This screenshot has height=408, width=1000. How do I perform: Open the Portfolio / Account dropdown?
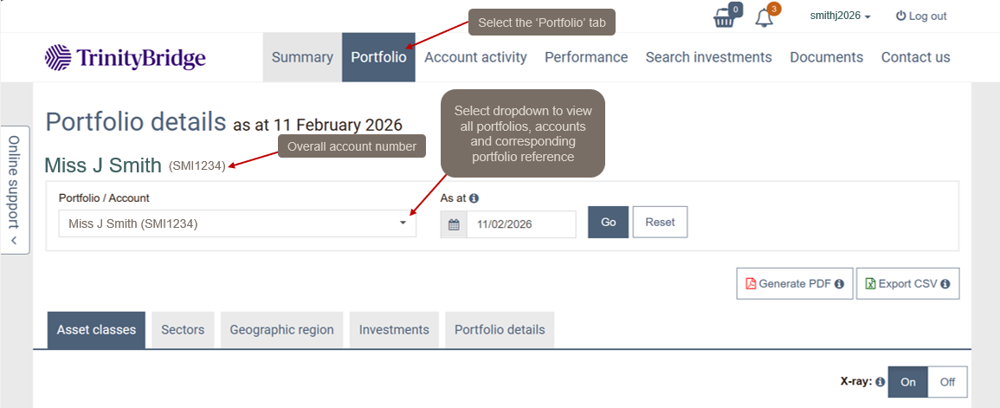[x=237, y=224]
